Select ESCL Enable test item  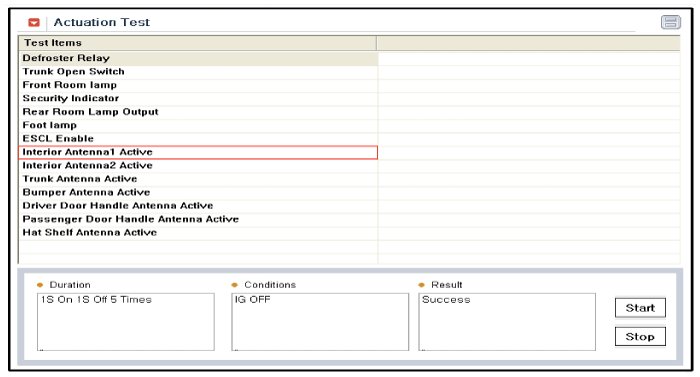click(198, 139)
